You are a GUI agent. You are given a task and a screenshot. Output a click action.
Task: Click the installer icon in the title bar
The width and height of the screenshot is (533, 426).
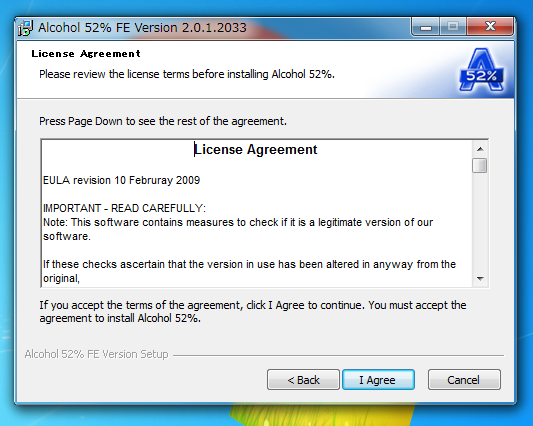click(x=25, y=28)
